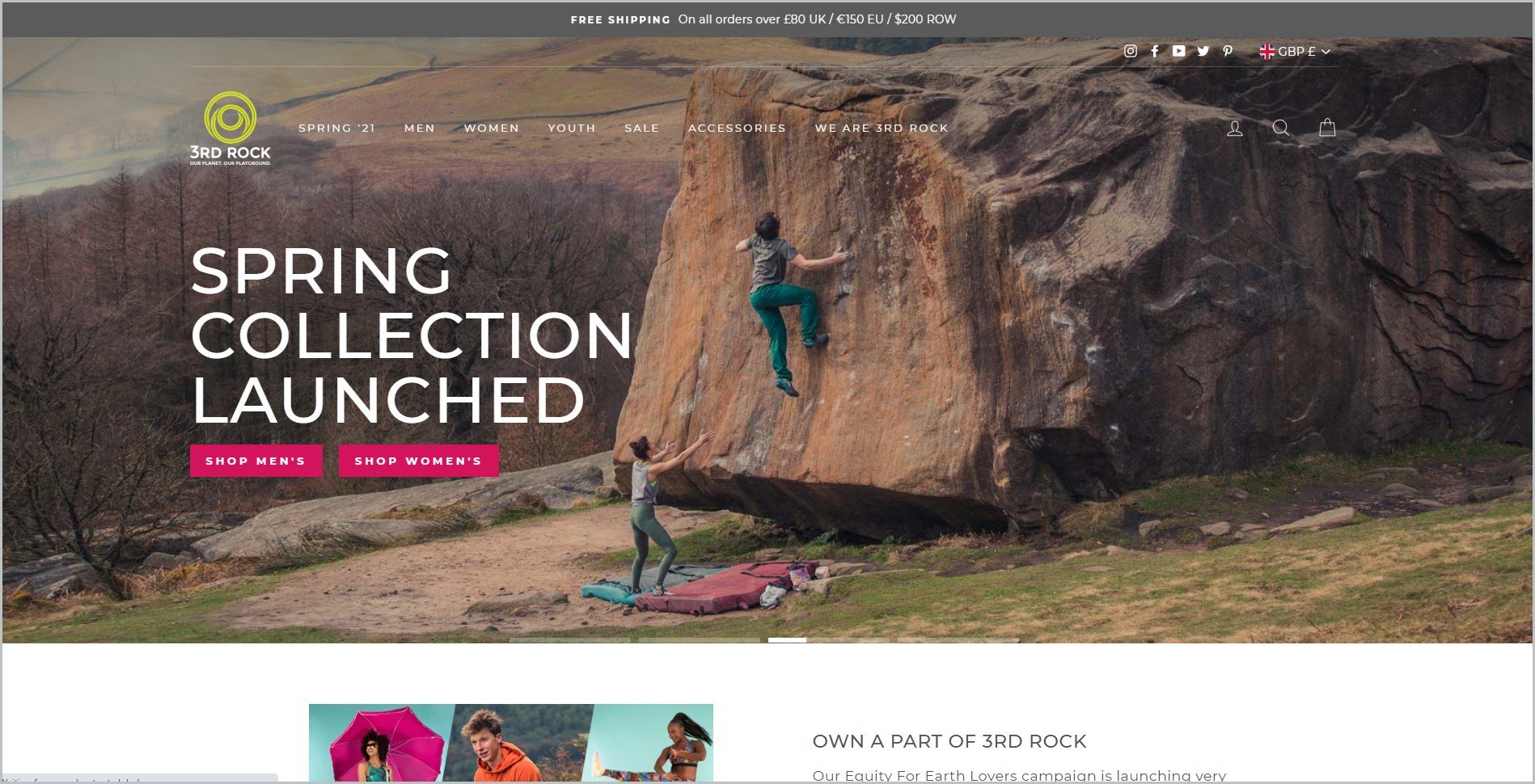Open WE ARE 3RD ROCK page
Screen dimensions: 1535x784
[882, 128]
